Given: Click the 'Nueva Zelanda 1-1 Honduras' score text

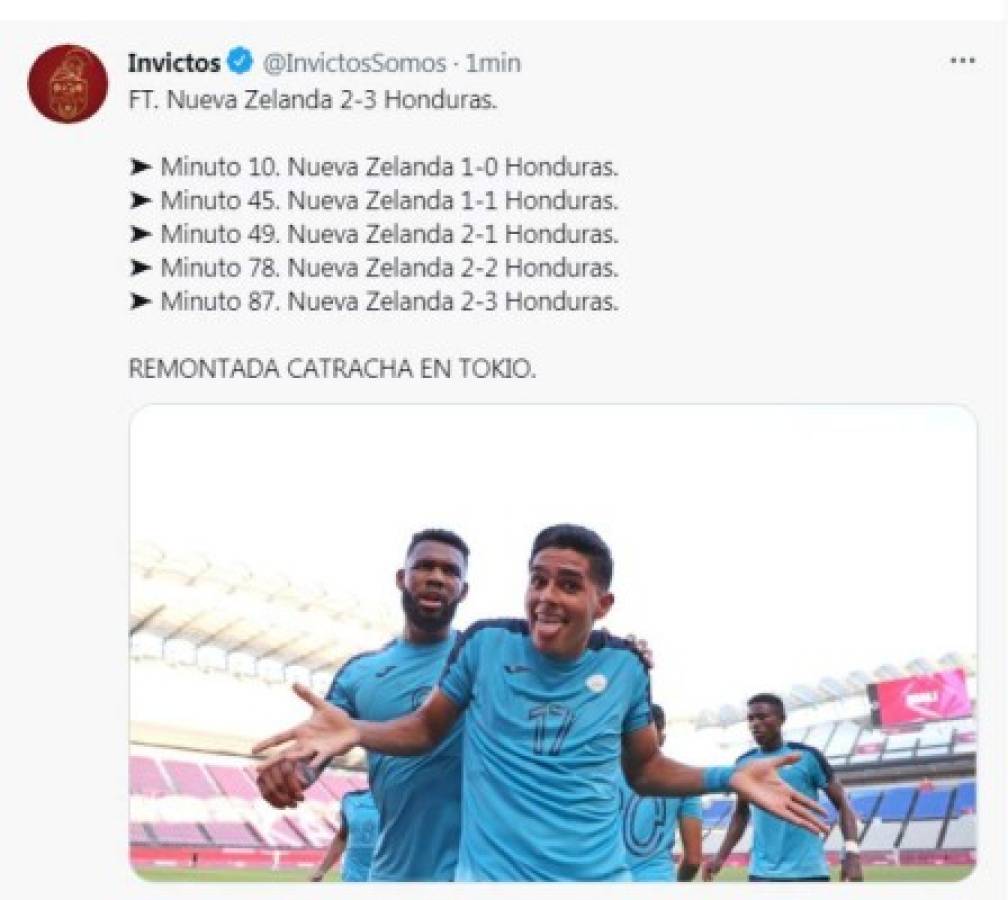Looking at the screenshot, I should [452, 201].
